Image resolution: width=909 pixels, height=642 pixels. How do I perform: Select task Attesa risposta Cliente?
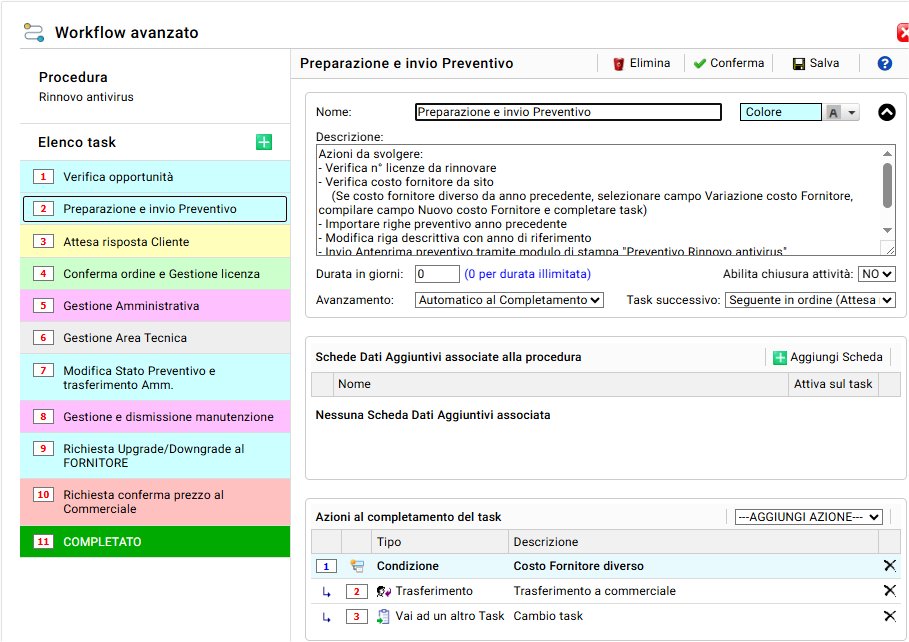click(155, 242)
